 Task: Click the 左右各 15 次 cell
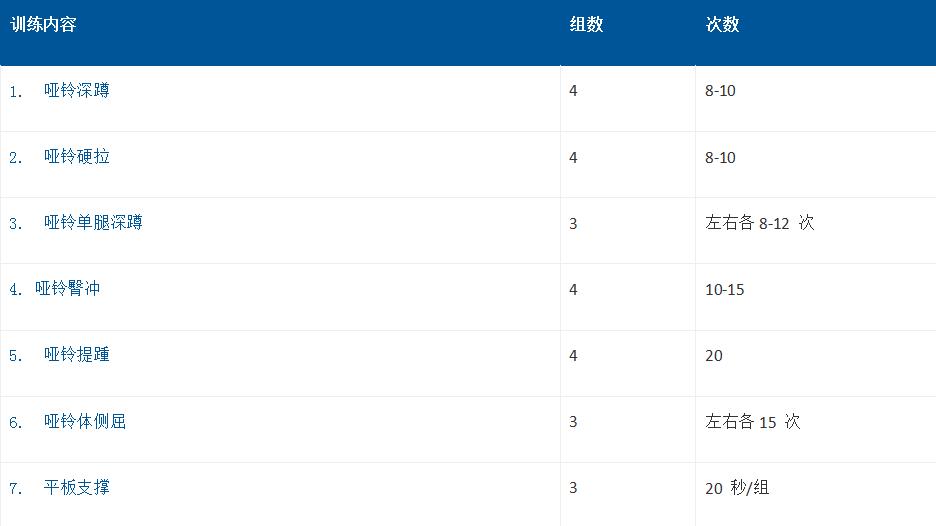[x=752, y=422]
